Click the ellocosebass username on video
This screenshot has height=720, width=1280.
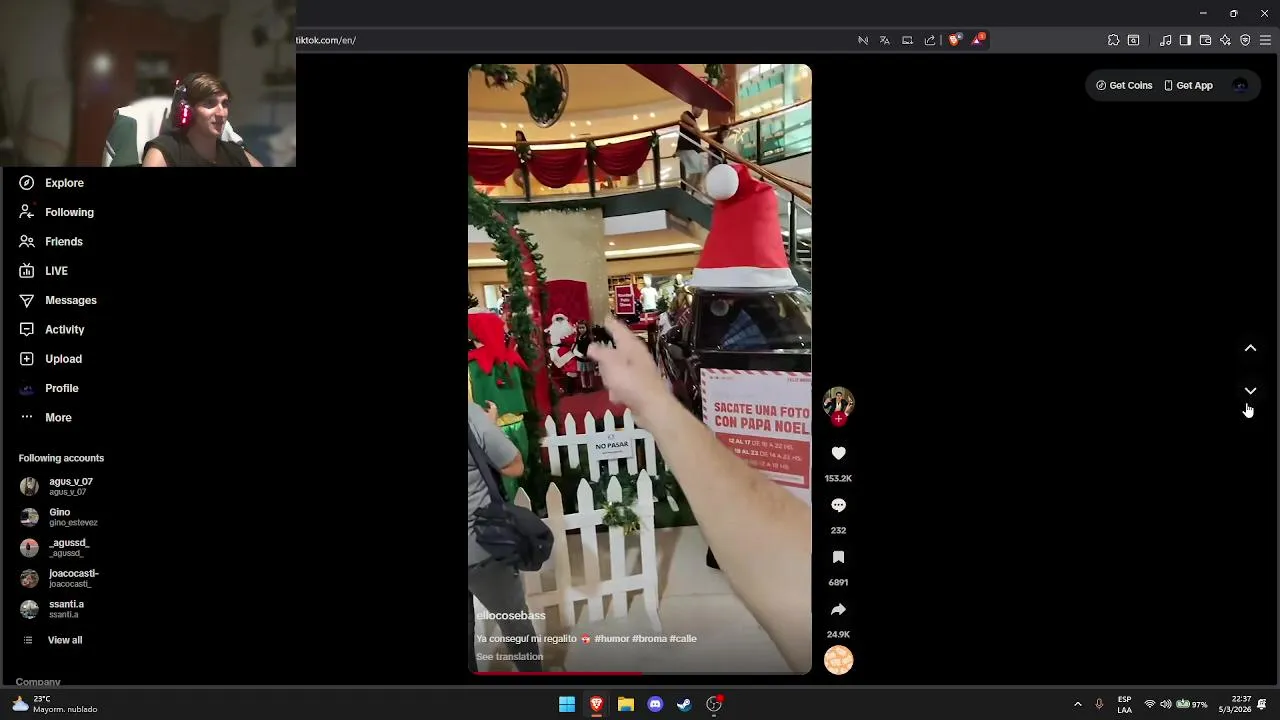(511, 616)
